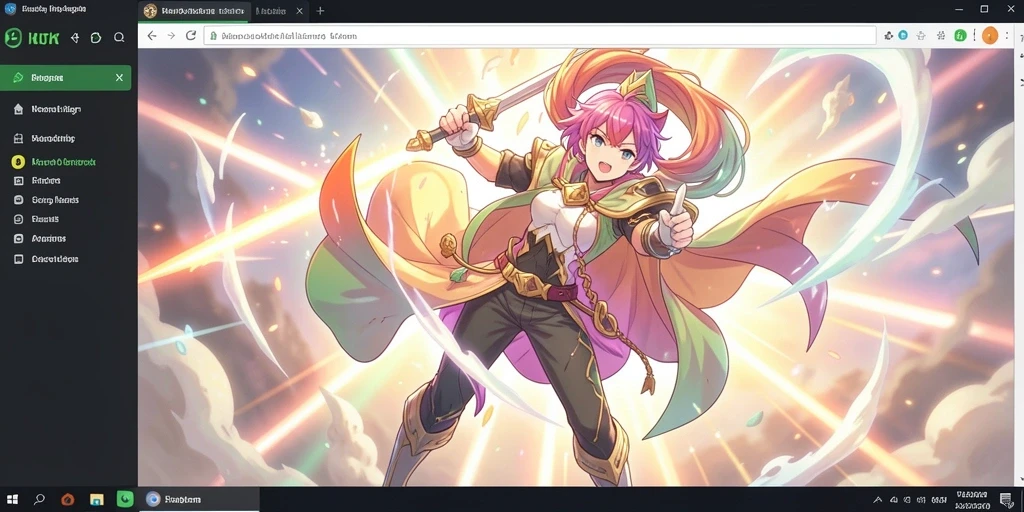Image resolution: width=1024 pixels, height=512 pixels.
Task: Open the last sidebar entry at bottom
Action: (65, 259)
